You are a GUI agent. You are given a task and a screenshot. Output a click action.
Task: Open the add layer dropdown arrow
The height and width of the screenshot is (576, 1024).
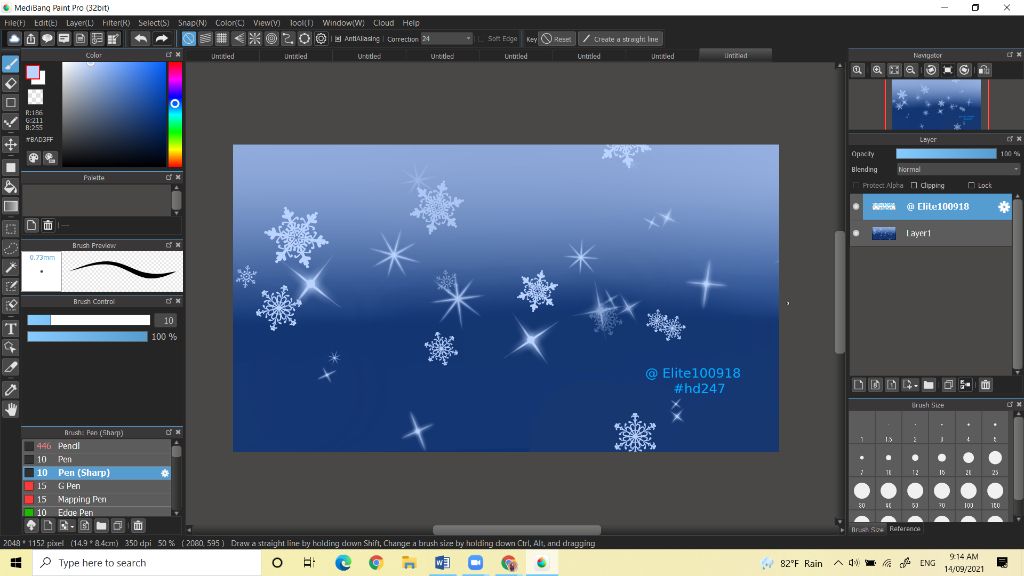tap(910, 385)
